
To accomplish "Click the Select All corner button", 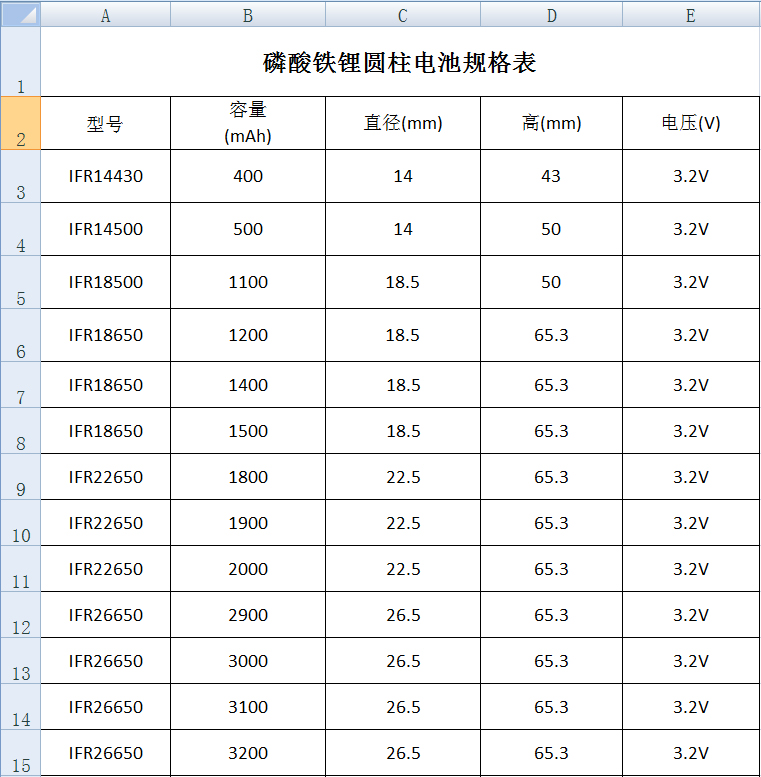I will tap(21, 14).
